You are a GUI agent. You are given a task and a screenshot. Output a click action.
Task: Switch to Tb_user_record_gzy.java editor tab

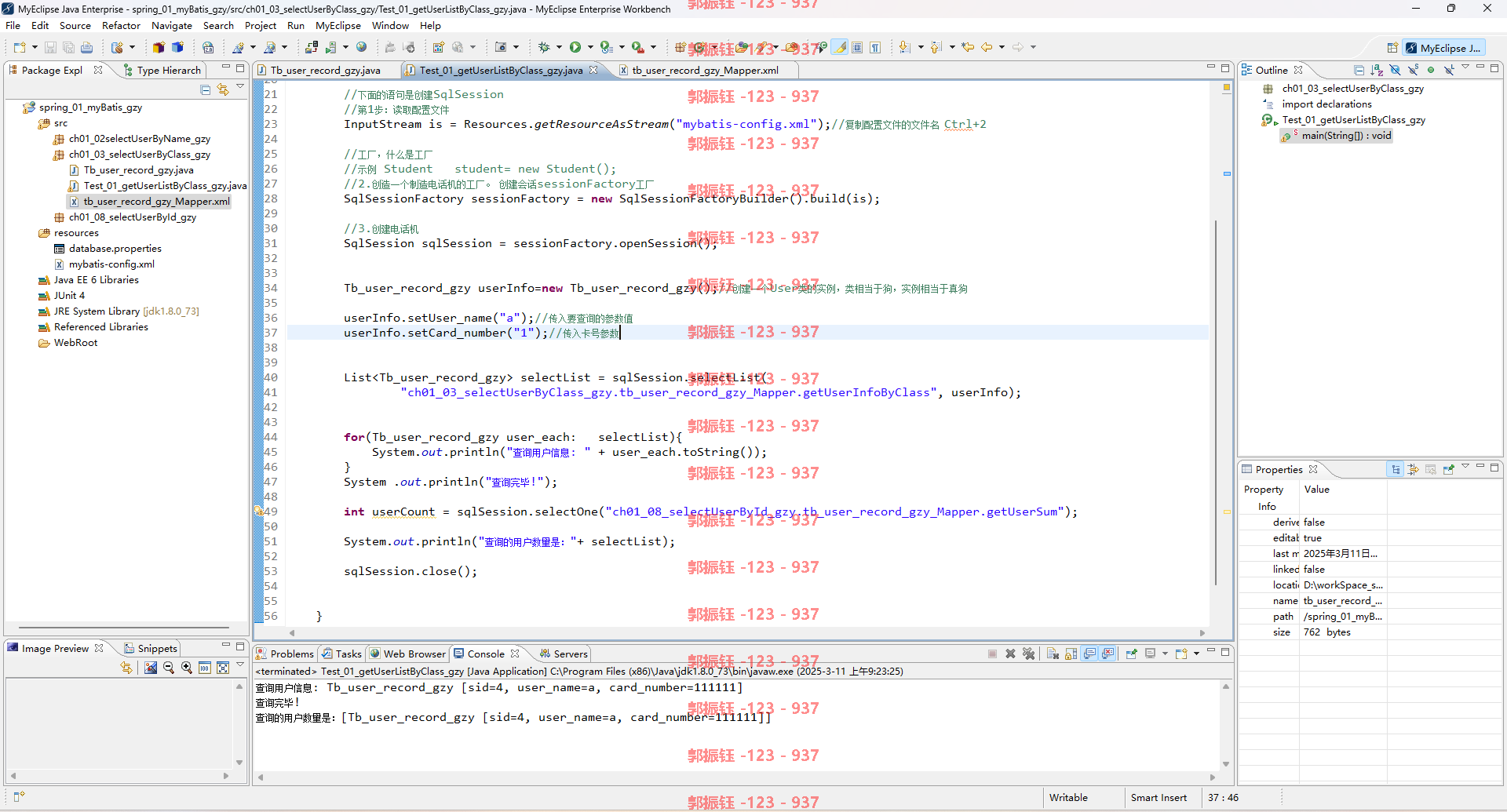coord(325,70)
